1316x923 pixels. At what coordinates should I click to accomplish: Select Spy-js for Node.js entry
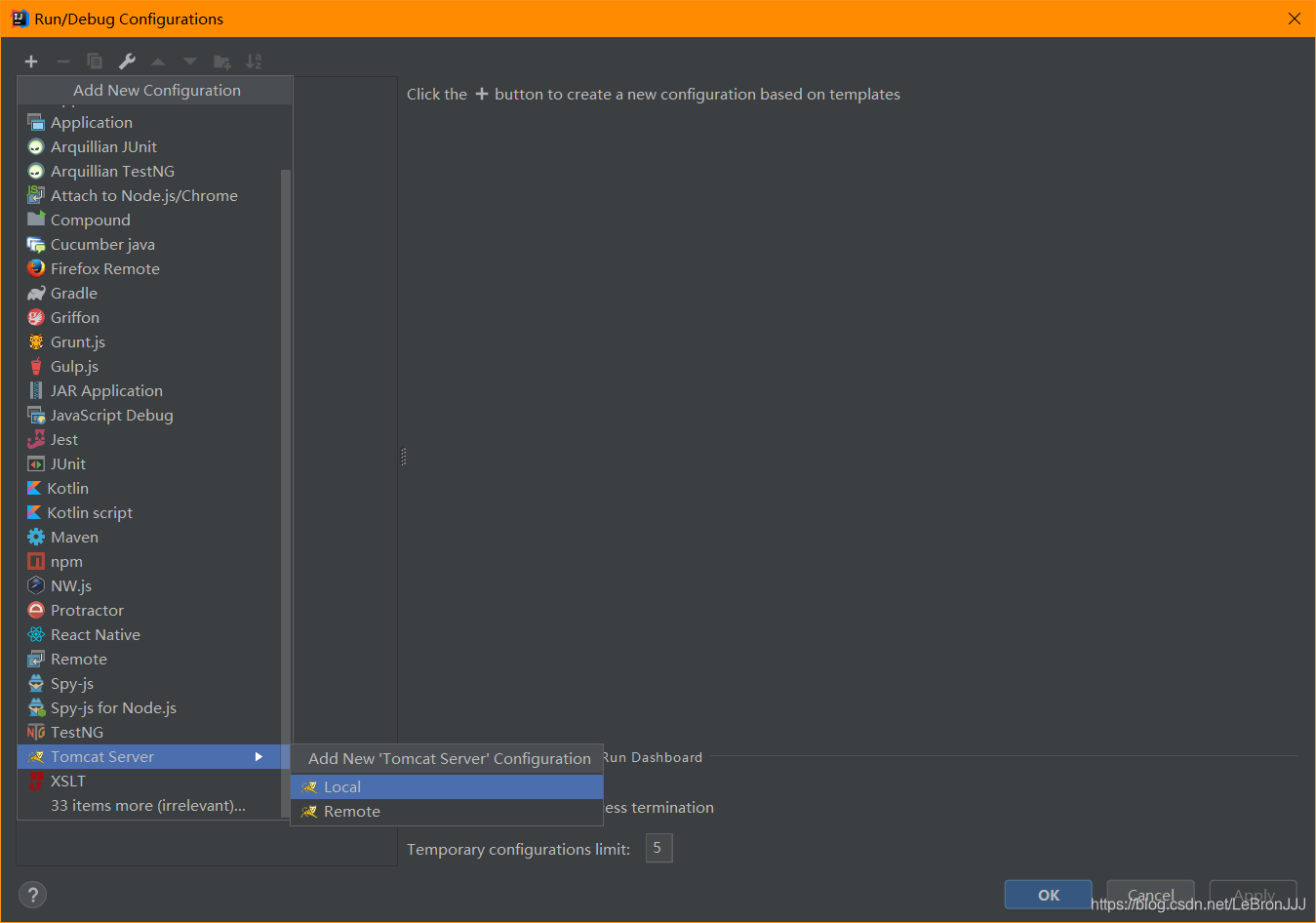(154, 707)
